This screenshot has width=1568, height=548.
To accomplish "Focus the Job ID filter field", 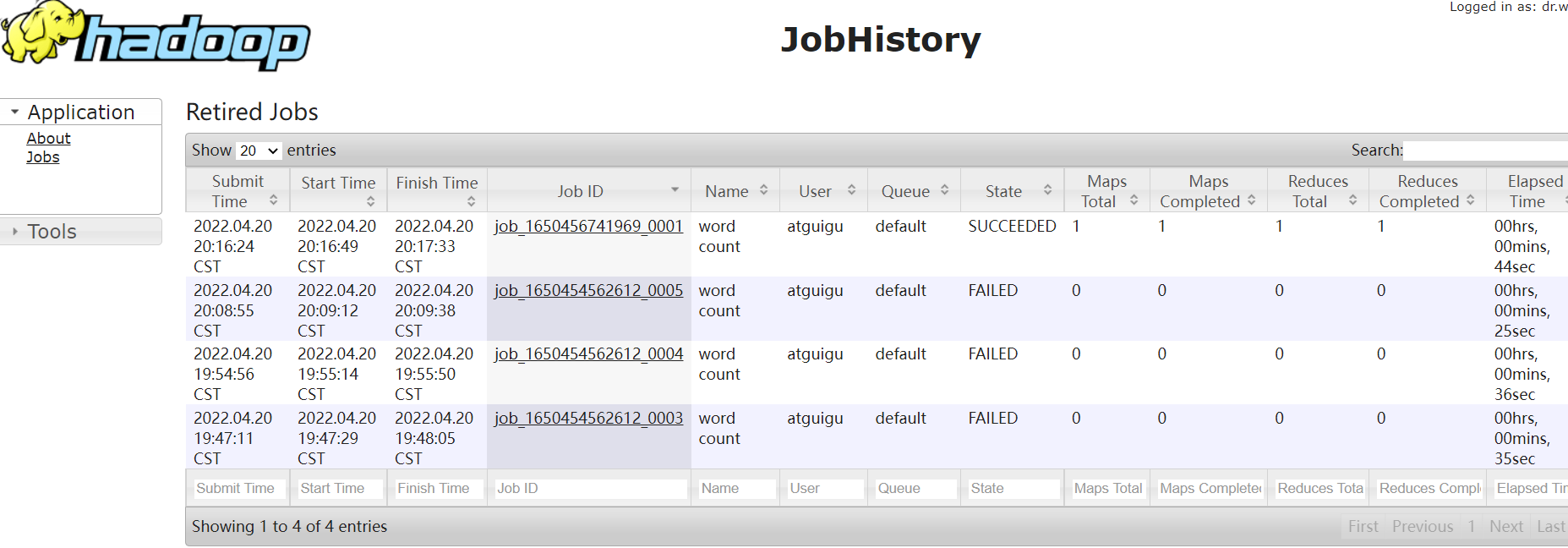I will tap(589, 489).
